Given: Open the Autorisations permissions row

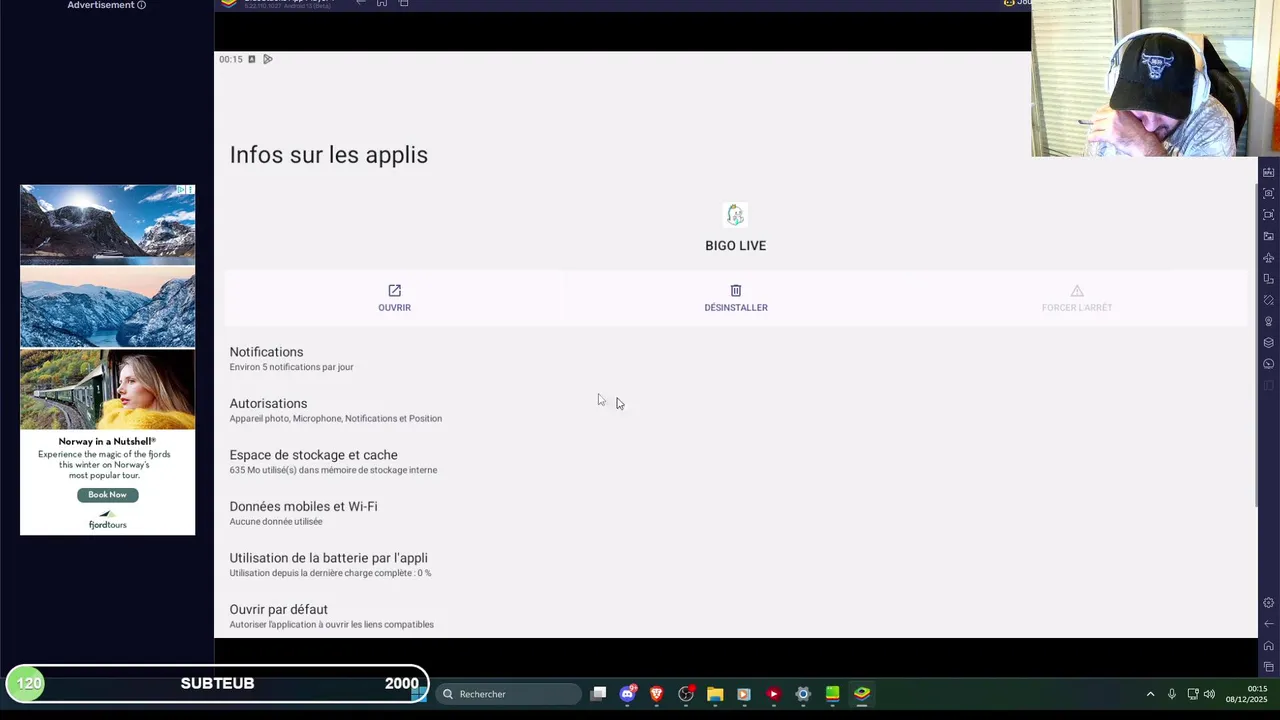Looking at the screenshot, I should [x=736, y=410].
